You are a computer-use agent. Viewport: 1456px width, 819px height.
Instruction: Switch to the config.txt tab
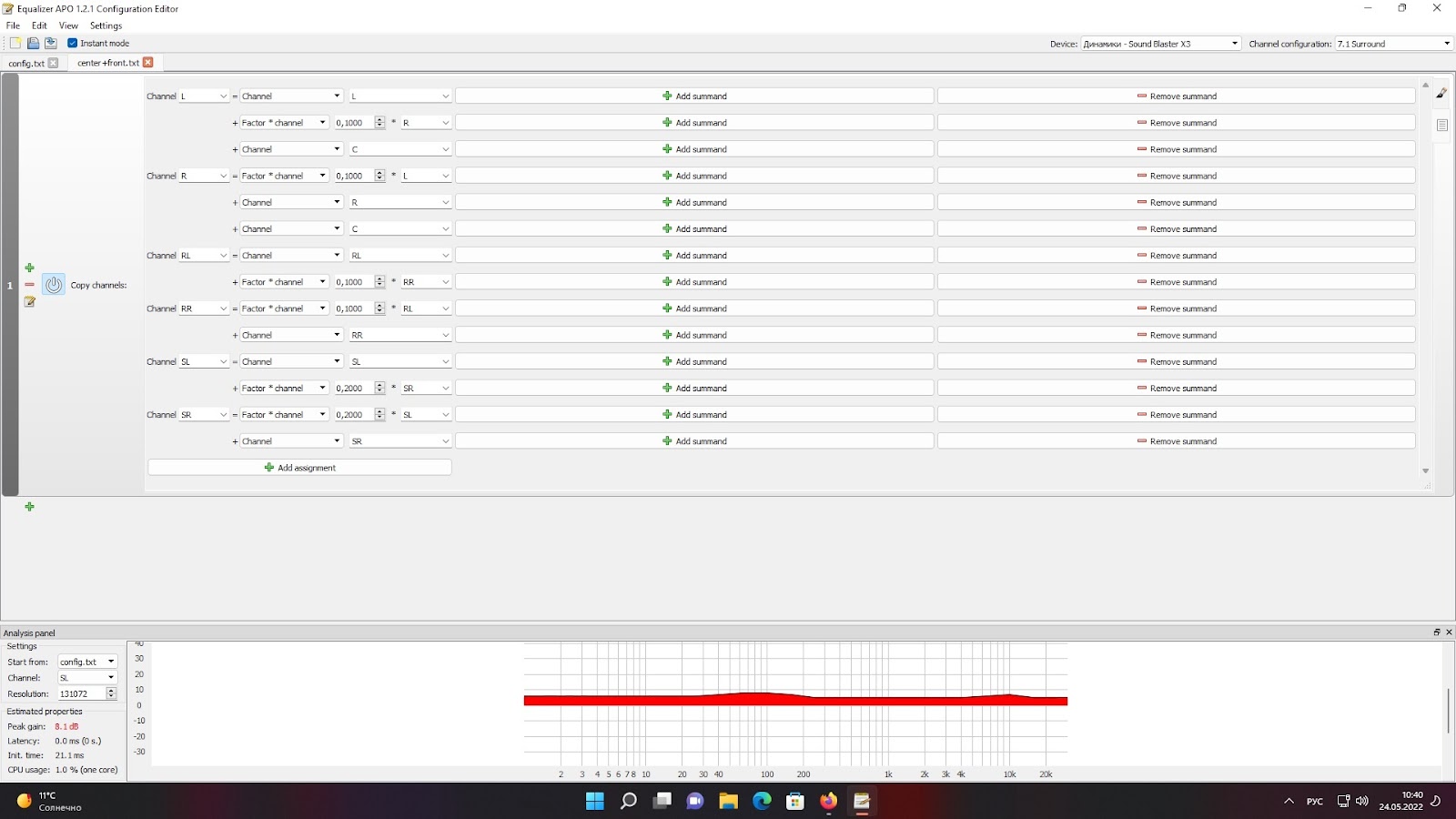(x=26, y=63)
